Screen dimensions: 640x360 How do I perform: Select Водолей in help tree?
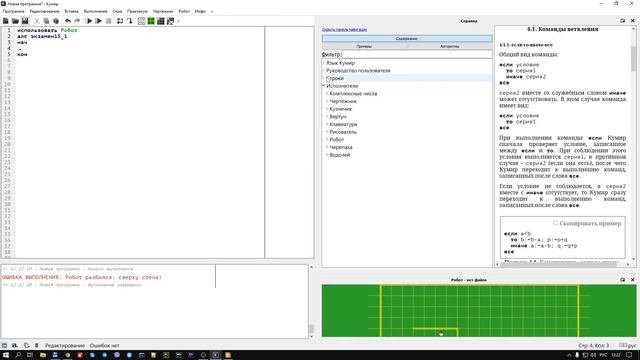pos(340,155)
